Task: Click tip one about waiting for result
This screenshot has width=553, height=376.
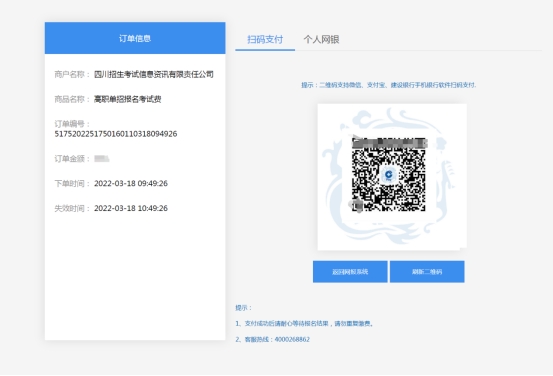Action: 304,323
